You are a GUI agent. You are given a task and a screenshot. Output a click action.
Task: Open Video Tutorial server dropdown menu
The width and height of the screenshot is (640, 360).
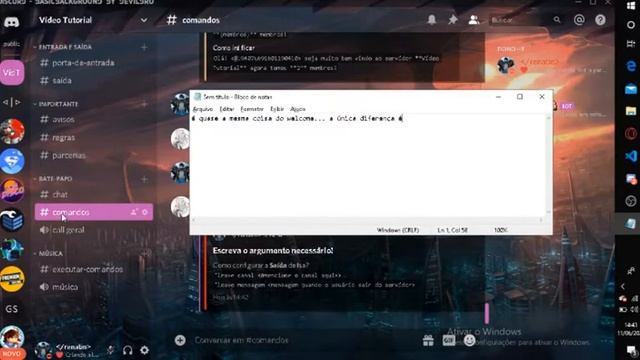pos(144,20)
